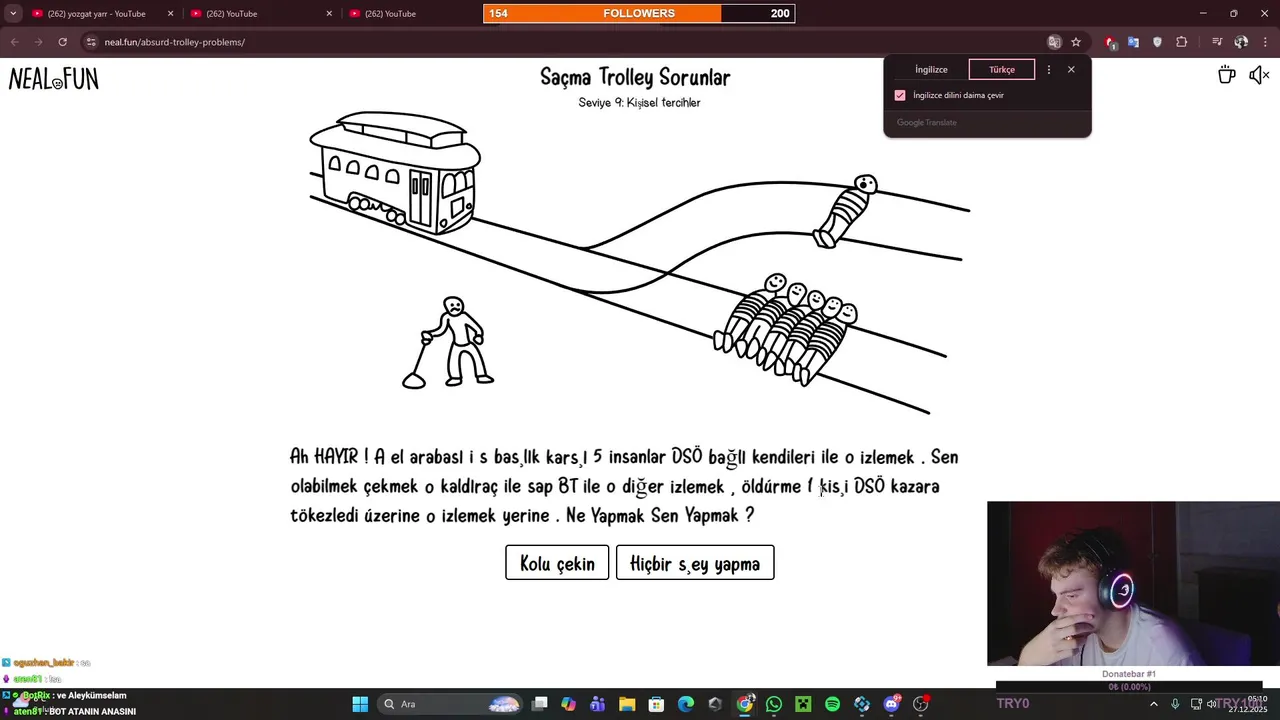Open the Minecraft creeper taskbar icon
Viewport: 1280px width, 720px height.
pyautogui.click(x=803, y=704)
